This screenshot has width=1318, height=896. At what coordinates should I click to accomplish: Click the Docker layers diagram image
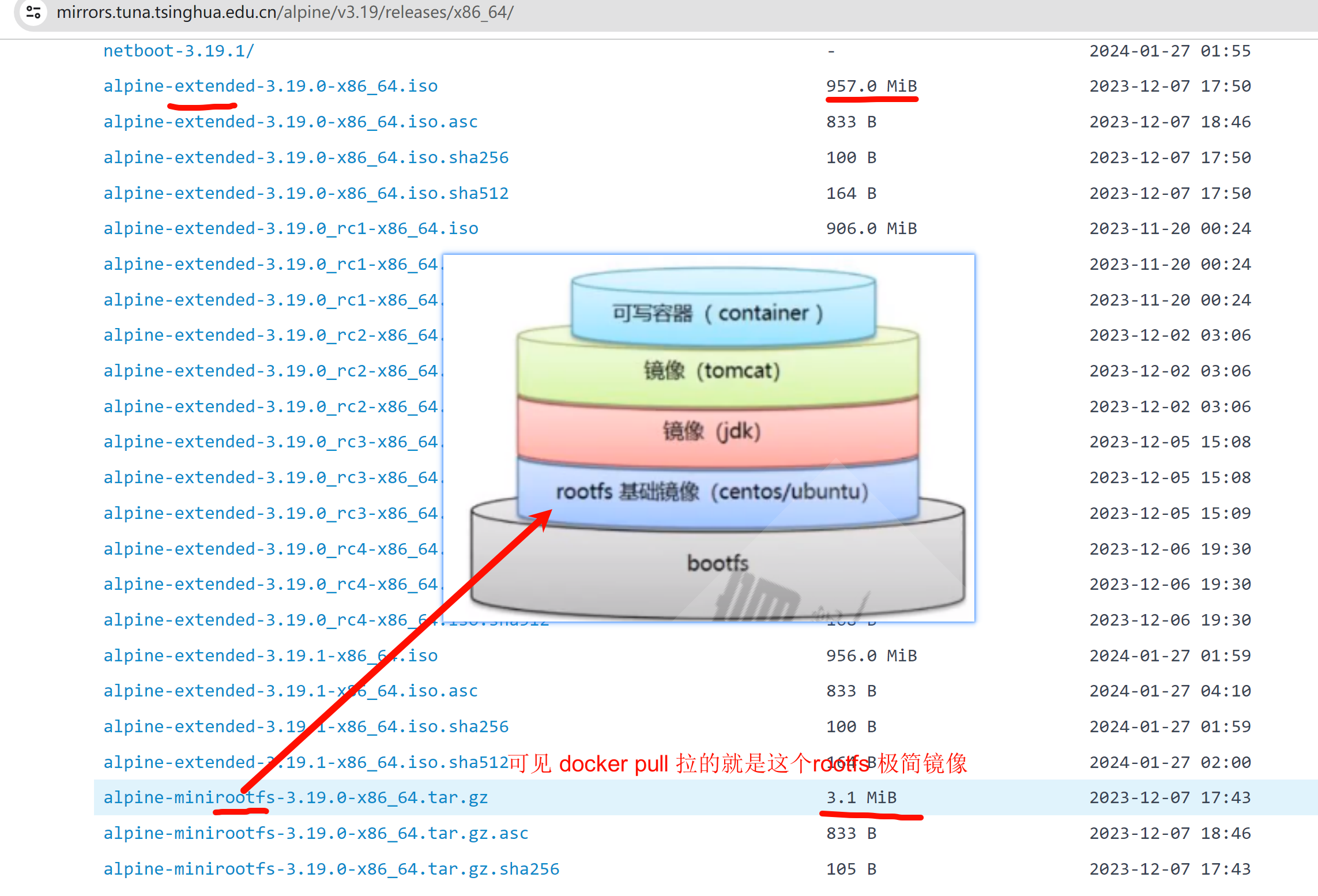pyautogui.click(x=708, y=438)
